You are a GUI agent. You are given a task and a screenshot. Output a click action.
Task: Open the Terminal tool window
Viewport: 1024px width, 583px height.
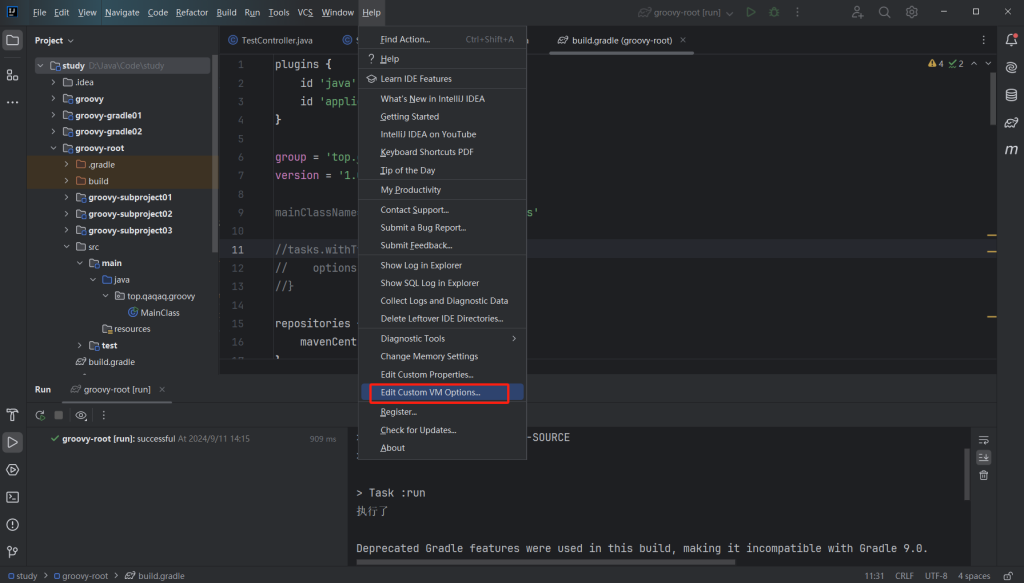pos(12,497)
